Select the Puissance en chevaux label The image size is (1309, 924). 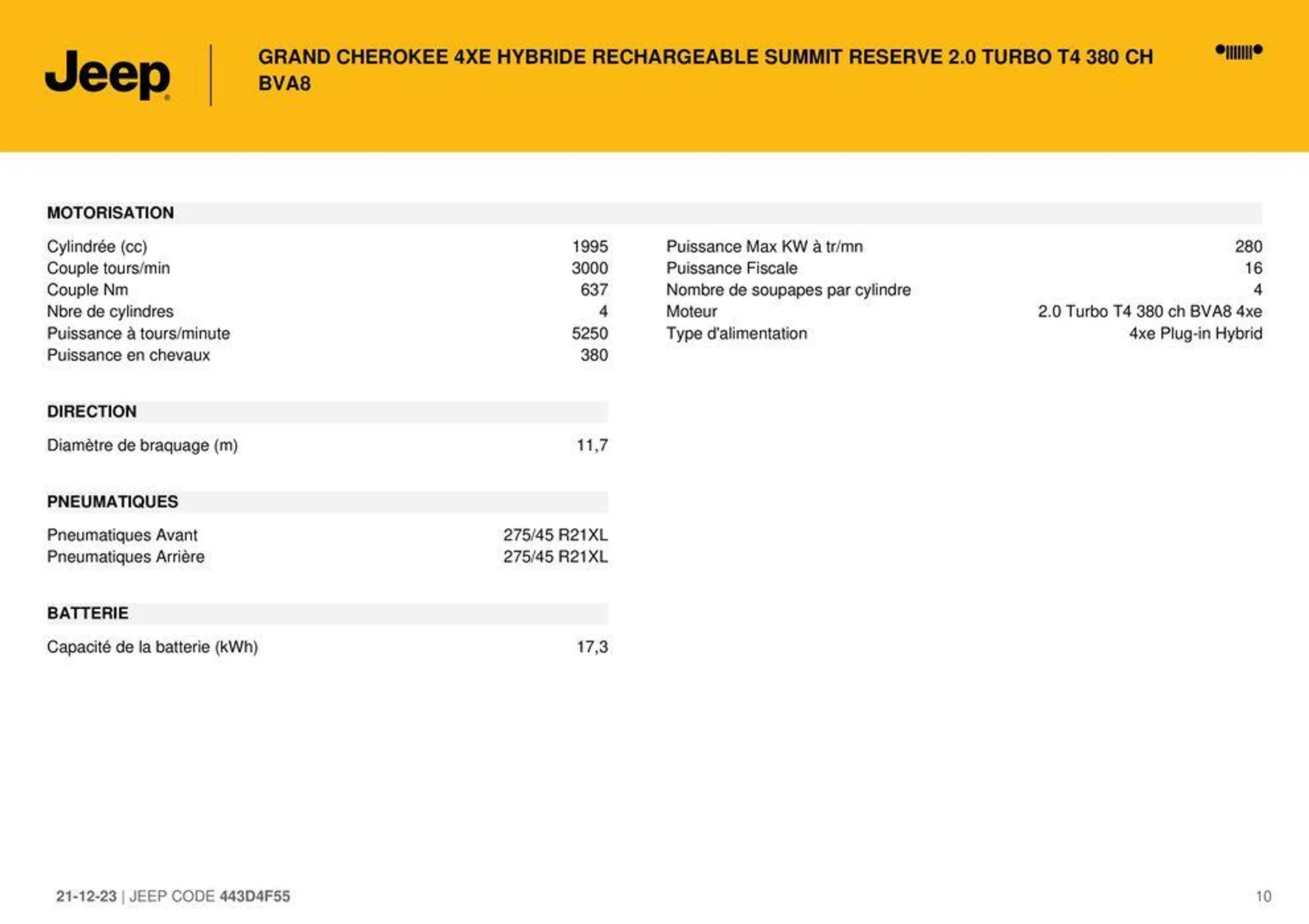(x=128, y=356)
